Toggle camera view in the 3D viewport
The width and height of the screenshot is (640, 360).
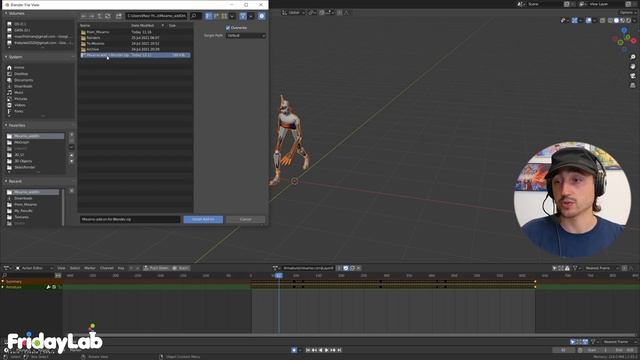[633, 76]
